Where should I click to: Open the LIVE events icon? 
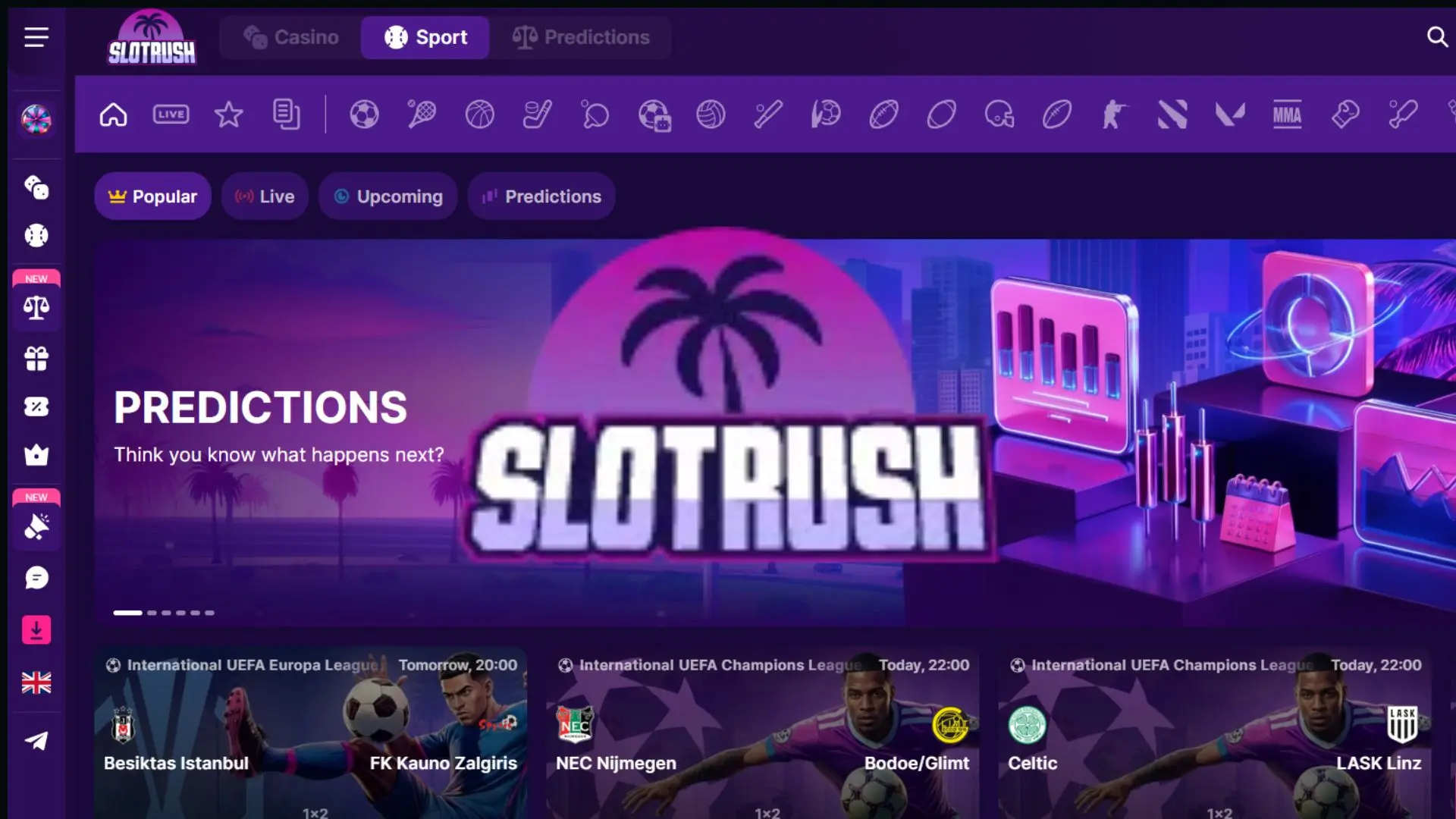click(171, 115)
